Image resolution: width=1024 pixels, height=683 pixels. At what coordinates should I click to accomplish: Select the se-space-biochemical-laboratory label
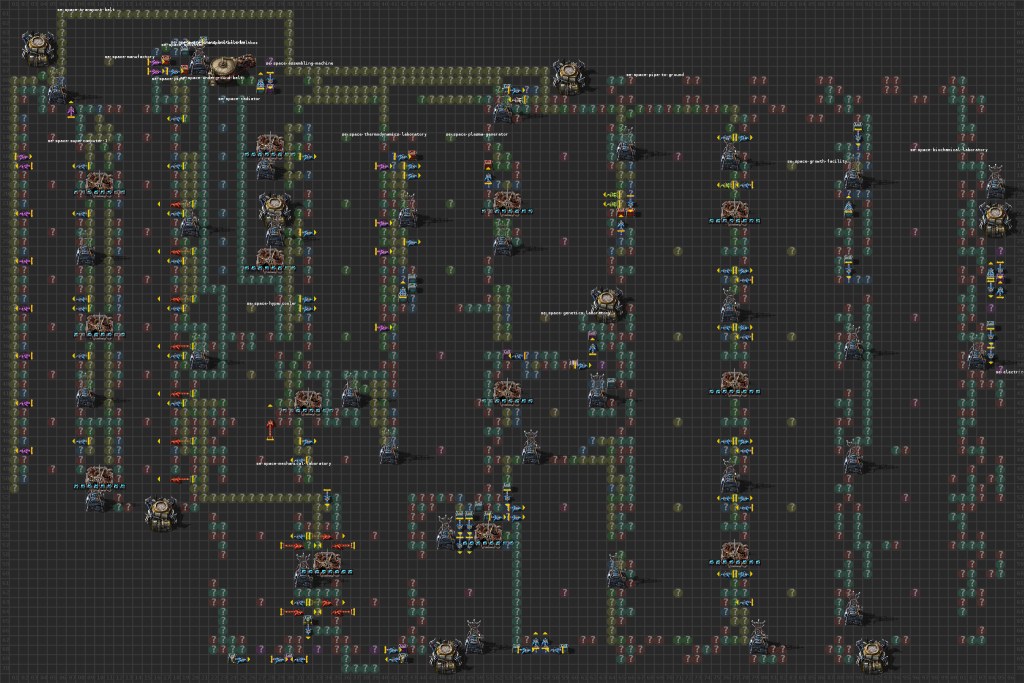(949, 150)
